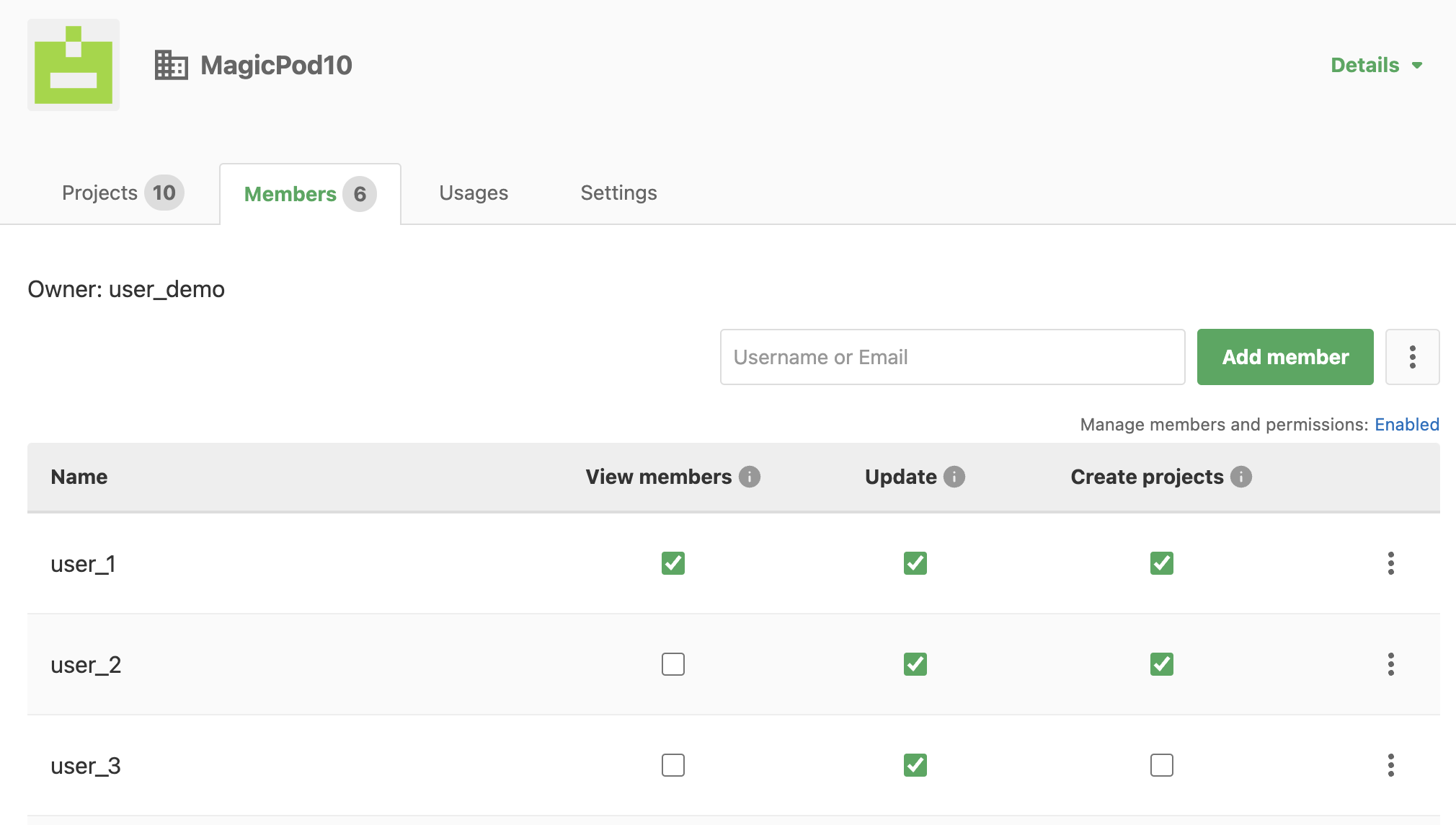Check Create projects for user_3
Screen dimensions: 1456x825
click(x=1162, y=765)
